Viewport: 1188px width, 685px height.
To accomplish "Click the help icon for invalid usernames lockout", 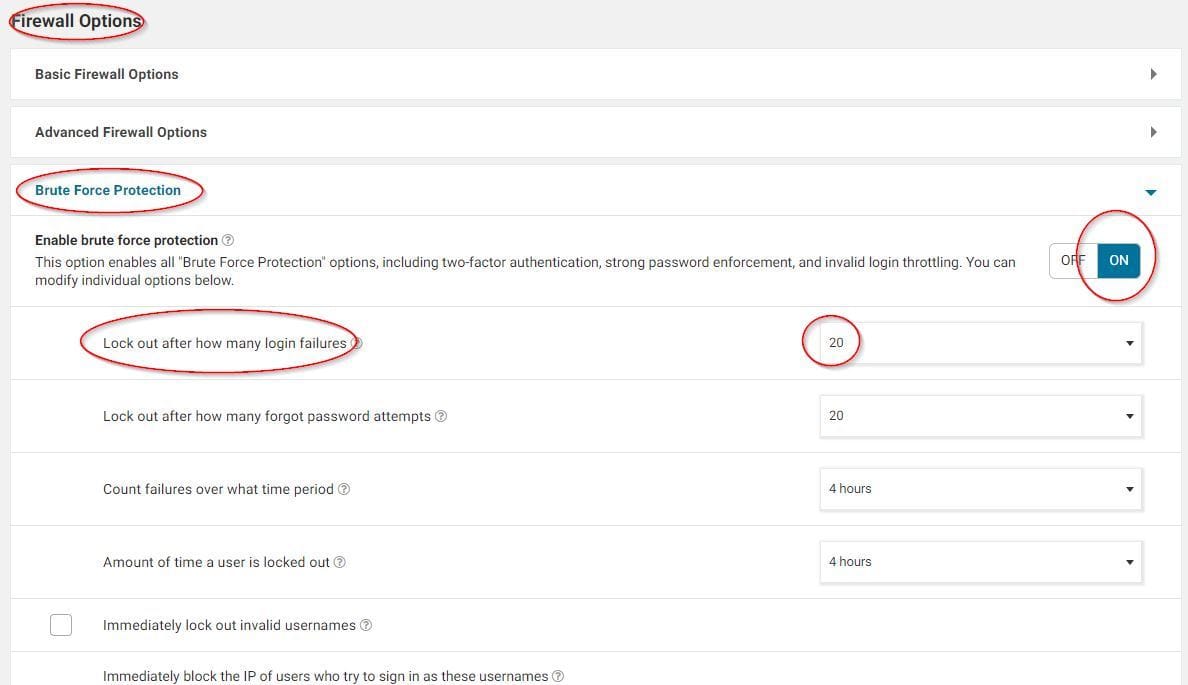I will pyautogui.click(x=364, y=624).
